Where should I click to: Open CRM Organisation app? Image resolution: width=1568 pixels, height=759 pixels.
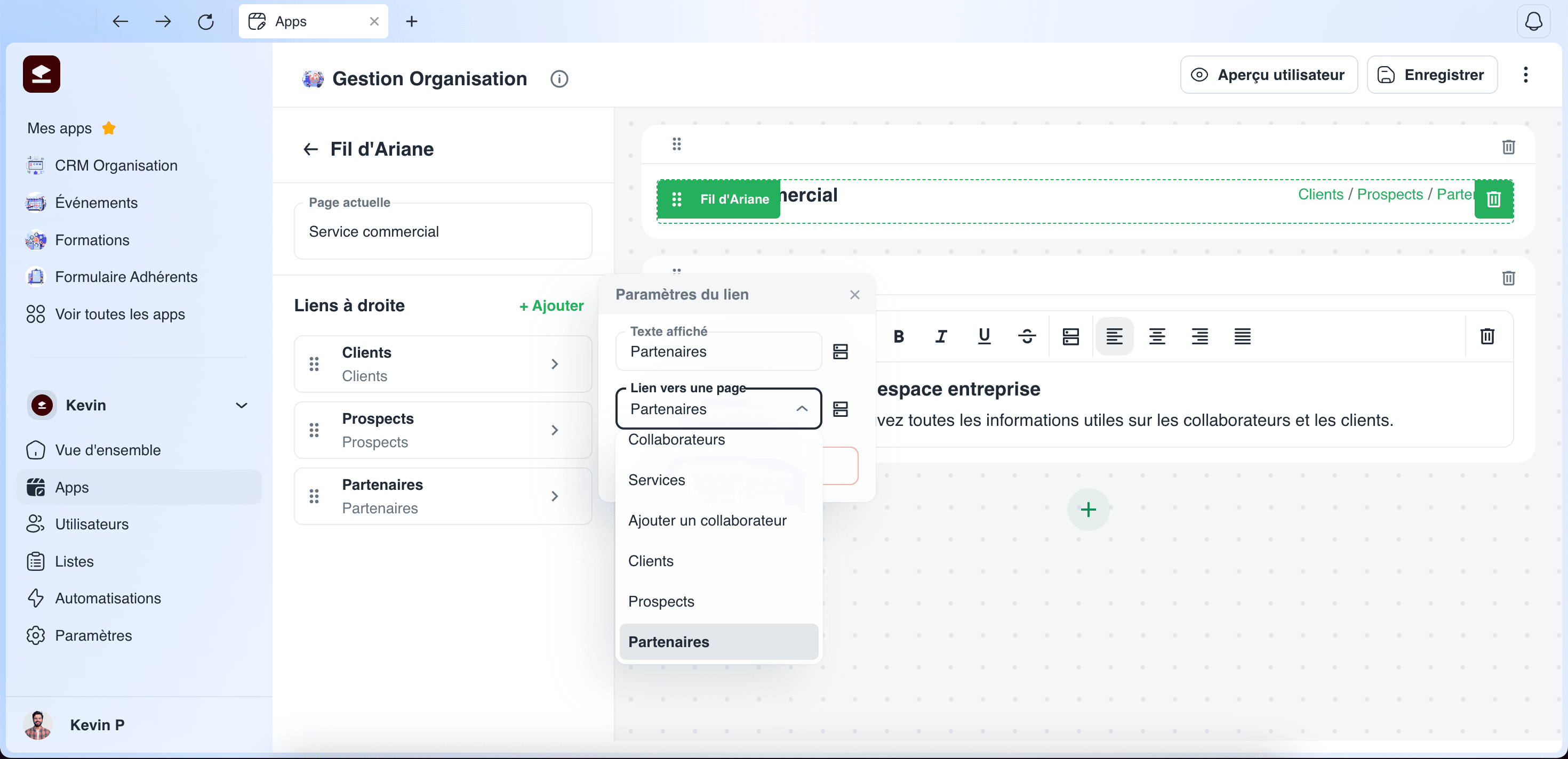tap(116, 165)
